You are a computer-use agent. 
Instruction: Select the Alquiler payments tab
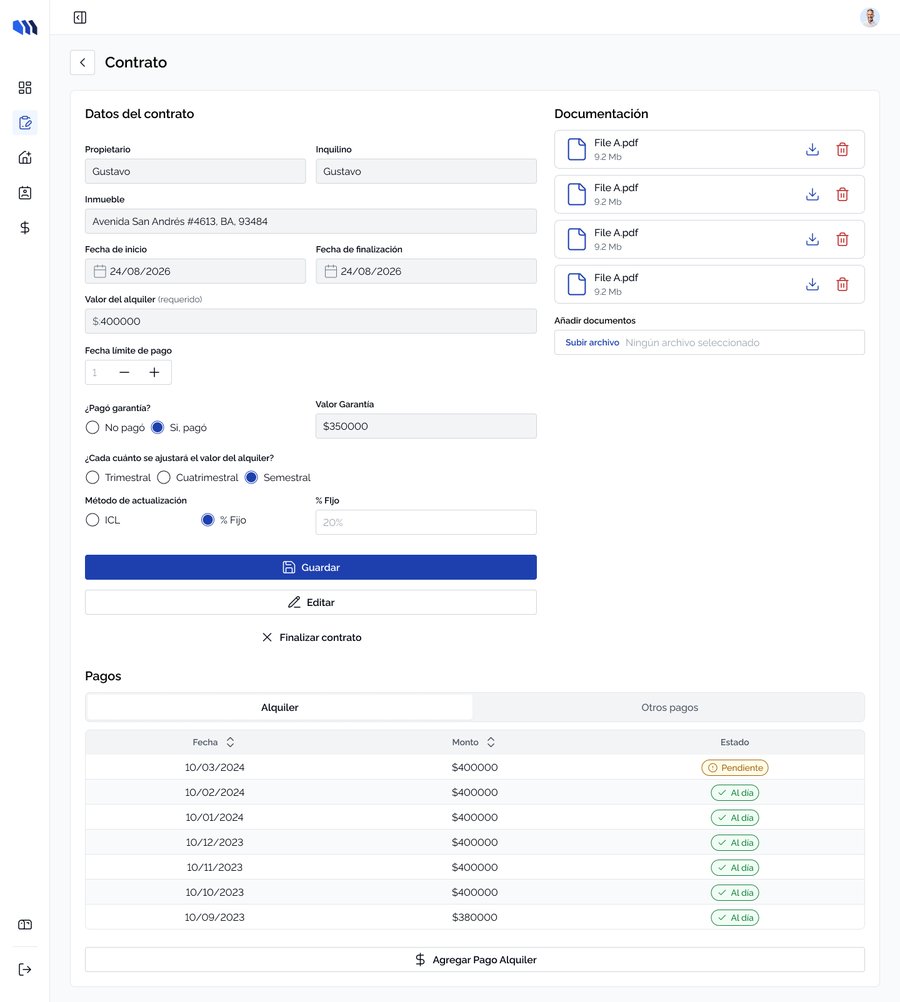coord(279,707)
